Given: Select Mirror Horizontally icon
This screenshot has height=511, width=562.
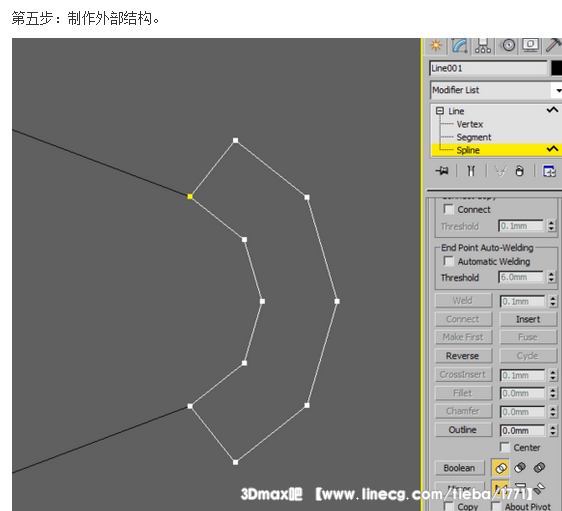Looking at the screenshot, I should tap(501, 487).
